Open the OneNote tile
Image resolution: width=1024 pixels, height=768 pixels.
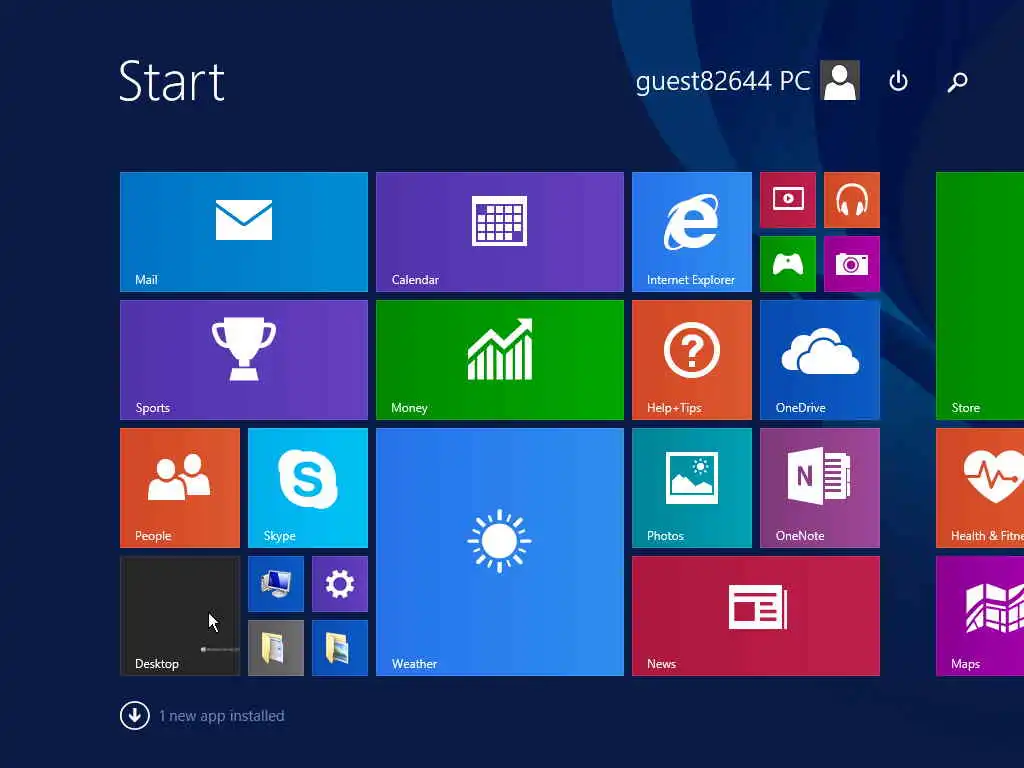tap(820, 488)
